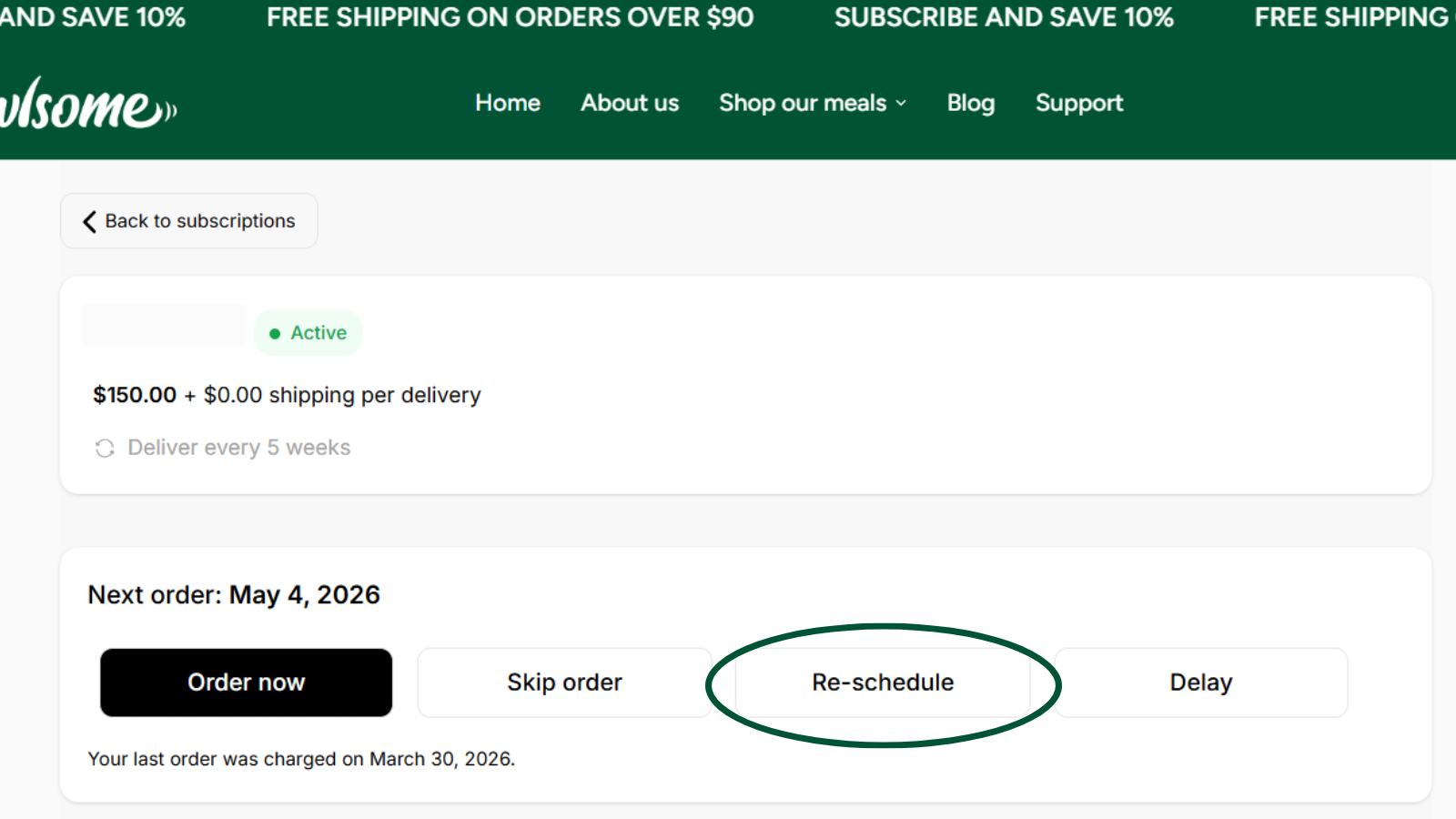Select the Deliver every 5 weeks text
Image resolution: width=1456 pixels, height=819 pixels.
(x=238, y=448)
